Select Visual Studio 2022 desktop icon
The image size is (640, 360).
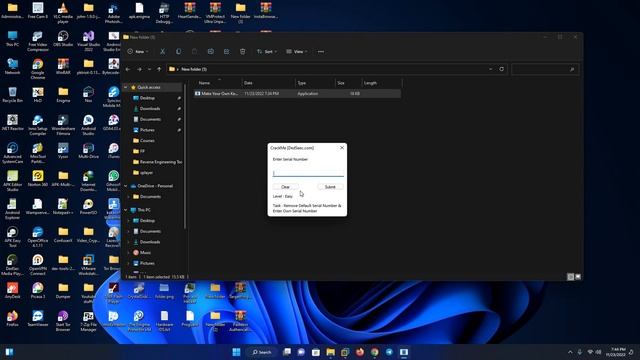tap(88, 41)
